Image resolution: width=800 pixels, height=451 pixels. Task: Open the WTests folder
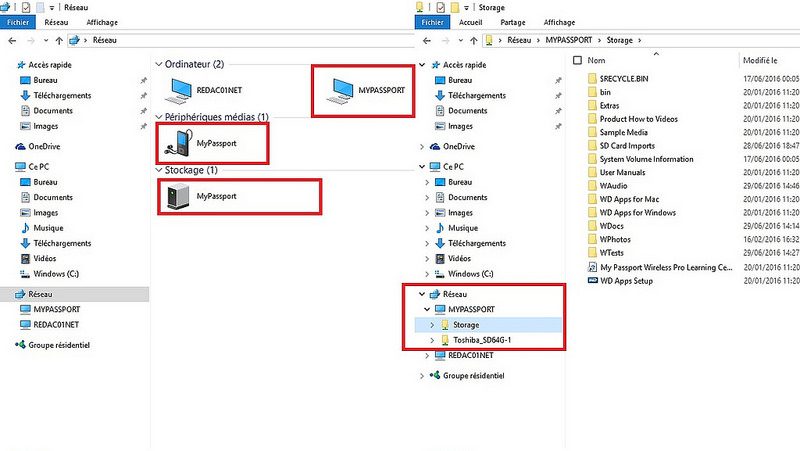point(606,253)
